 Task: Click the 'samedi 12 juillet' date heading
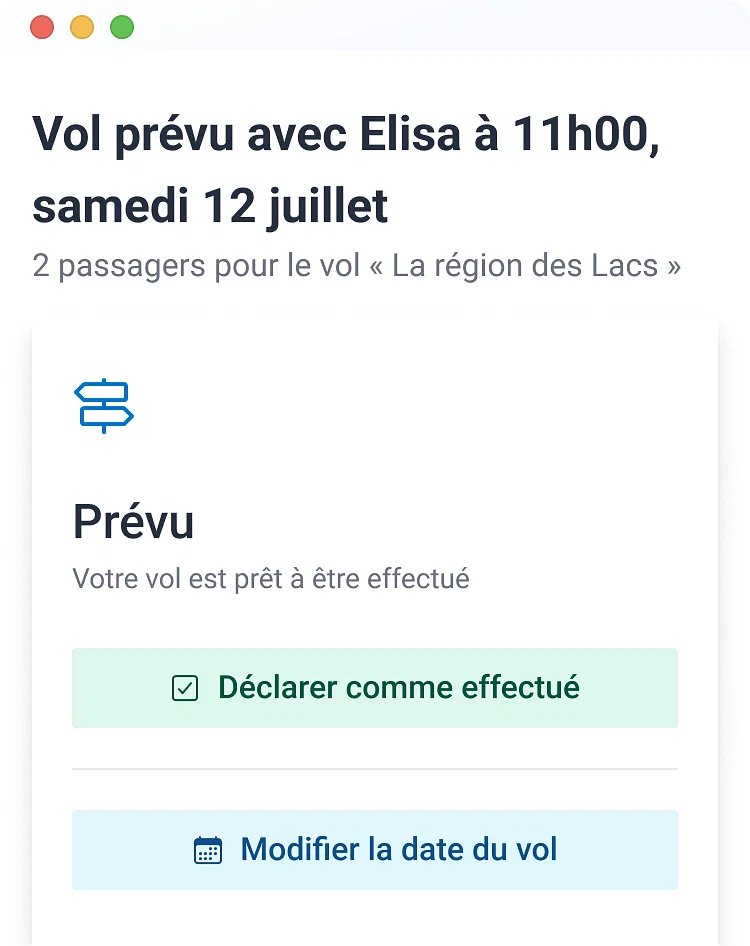click(210, 206)
